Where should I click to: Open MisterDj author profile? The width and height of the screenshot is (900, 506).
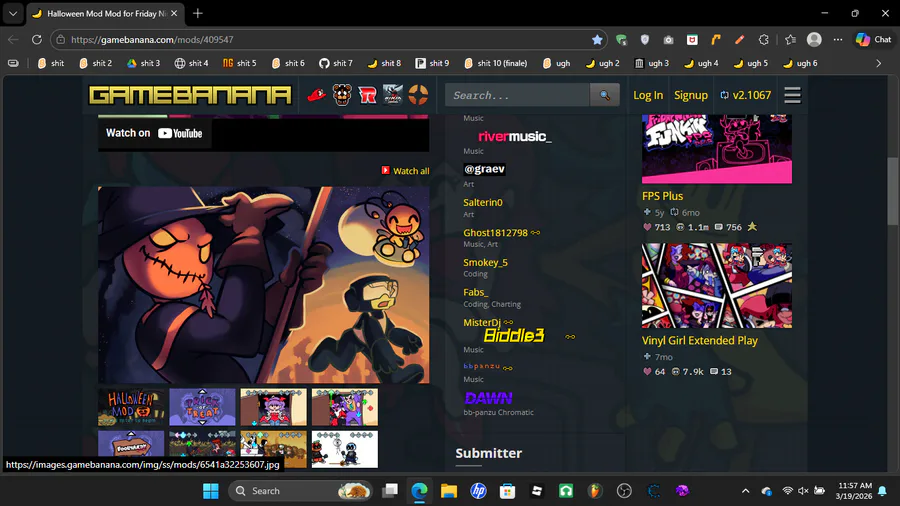[x=482, y=322]
